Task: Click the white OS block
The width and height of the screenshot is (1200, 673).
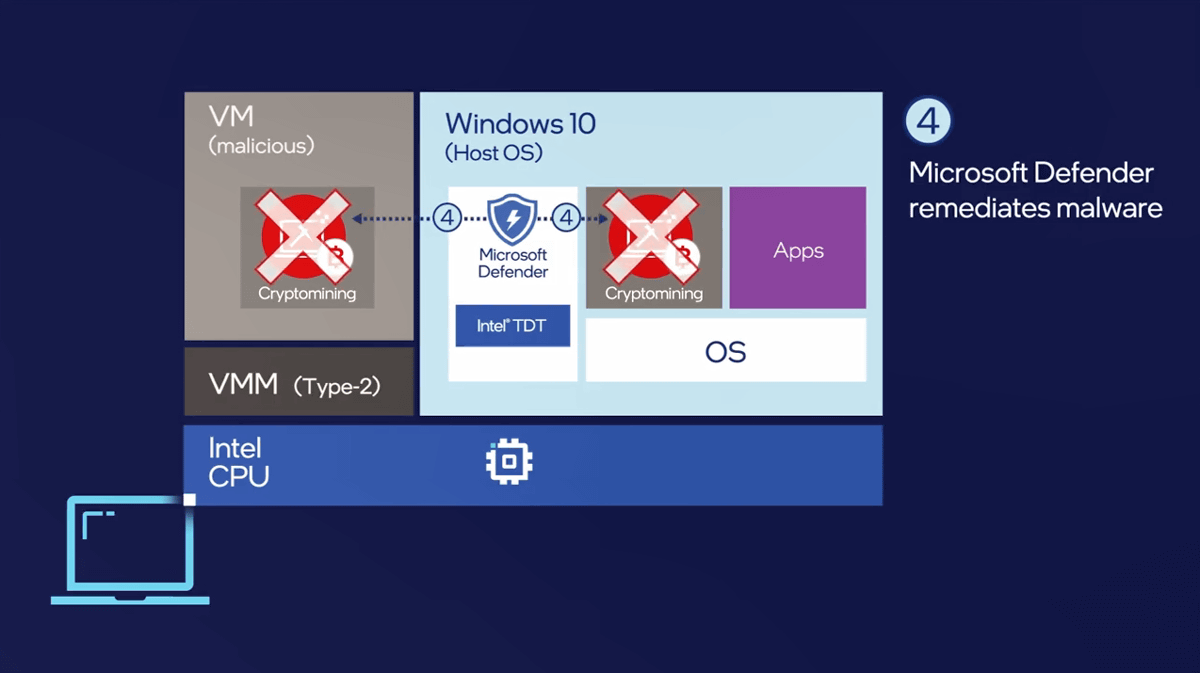Action: click(x=726, y=350)
